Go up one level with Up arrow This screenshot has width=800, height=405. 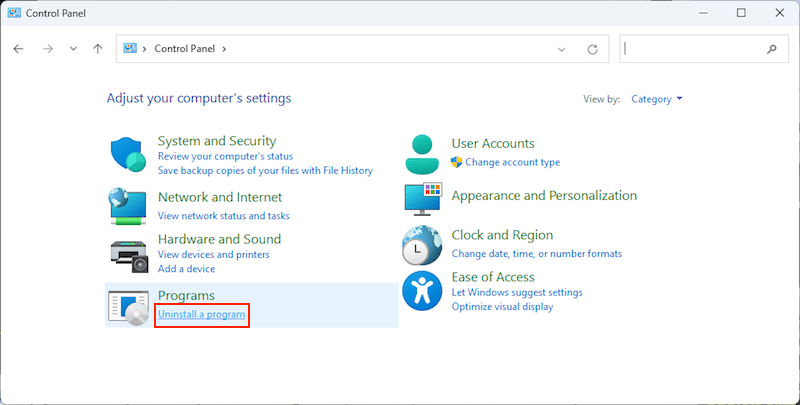[97, 49]
